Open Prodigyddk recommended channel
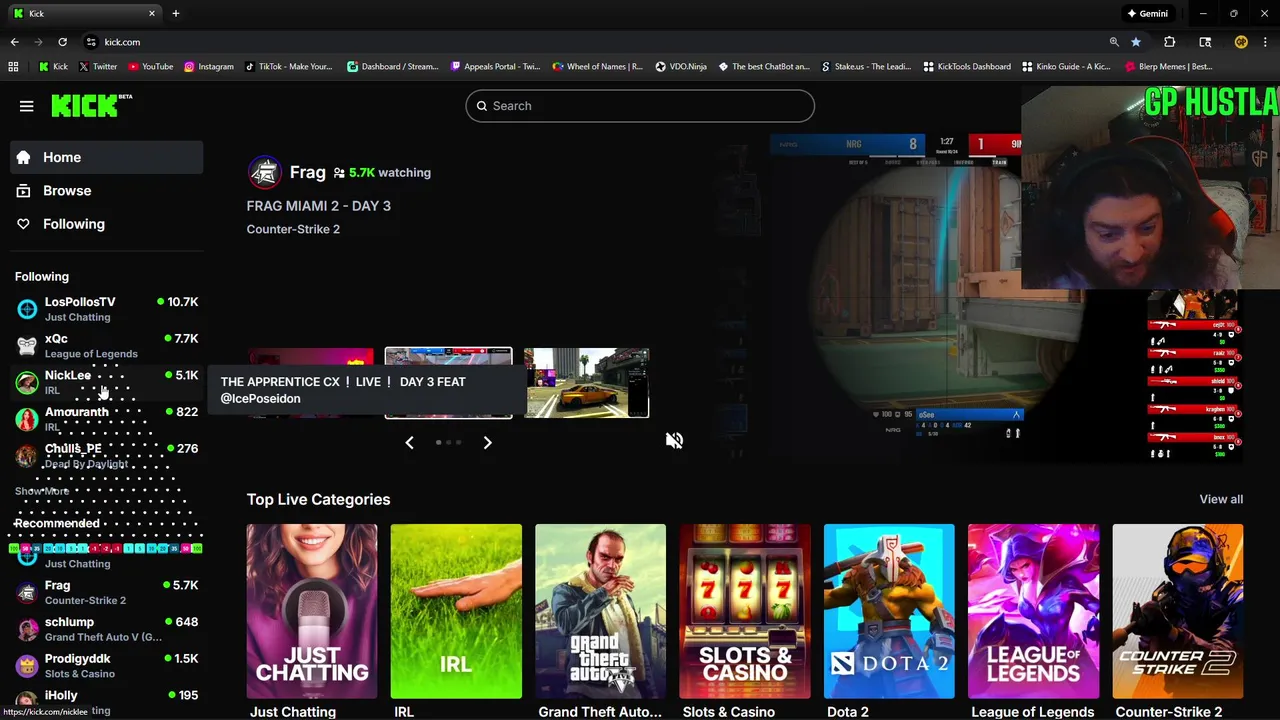 pos(106,666)
